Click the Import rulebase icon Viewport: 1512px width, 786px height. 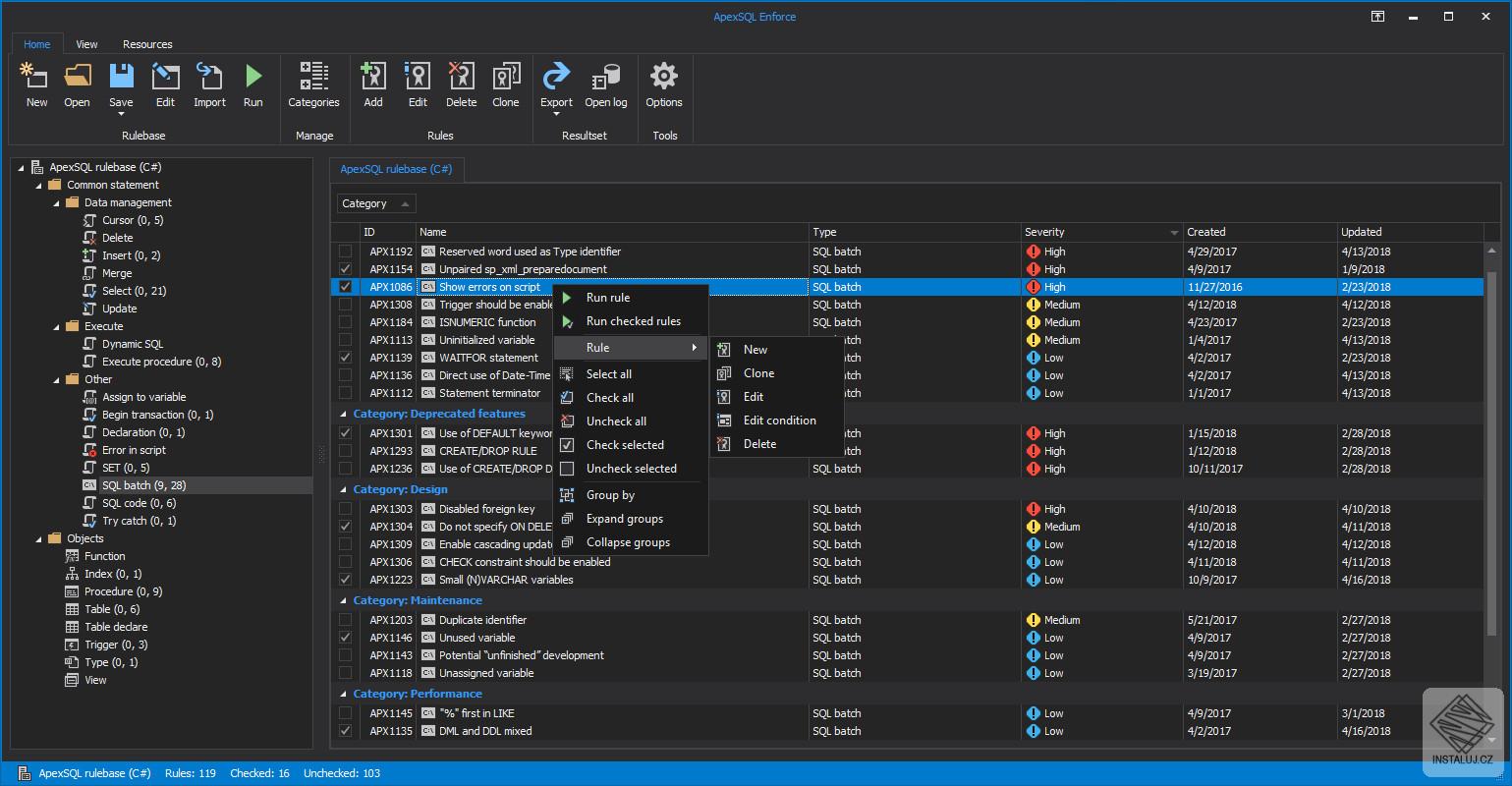tap(209, 84)
